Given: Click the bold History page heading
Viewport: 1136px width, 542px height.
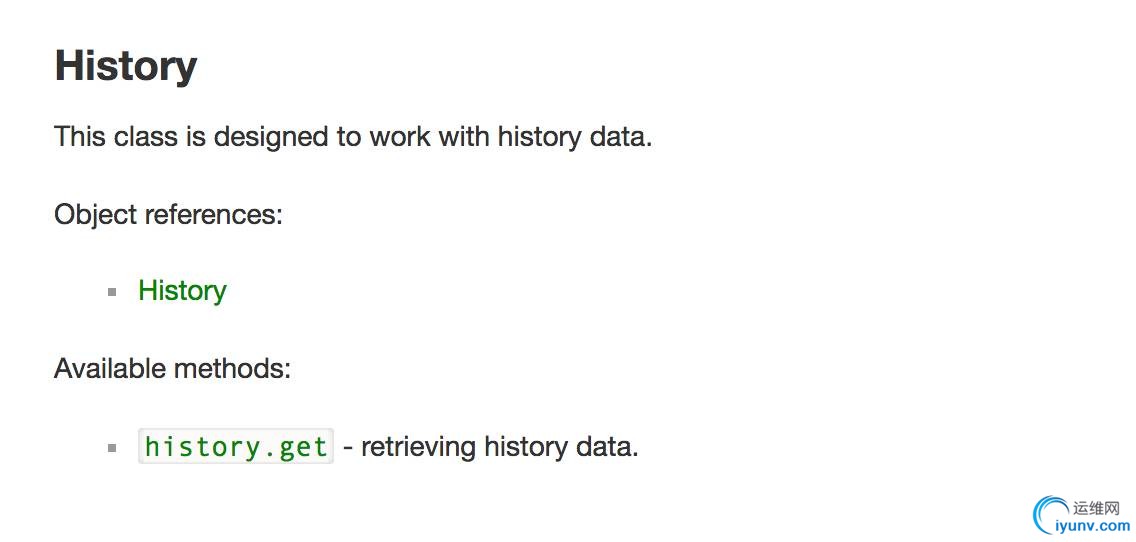Looking at the screenshot, I should point(126,66).
